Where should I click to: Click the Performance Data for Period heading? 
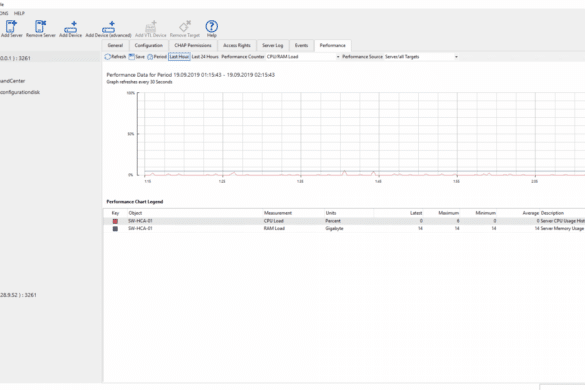pos(191,75)
